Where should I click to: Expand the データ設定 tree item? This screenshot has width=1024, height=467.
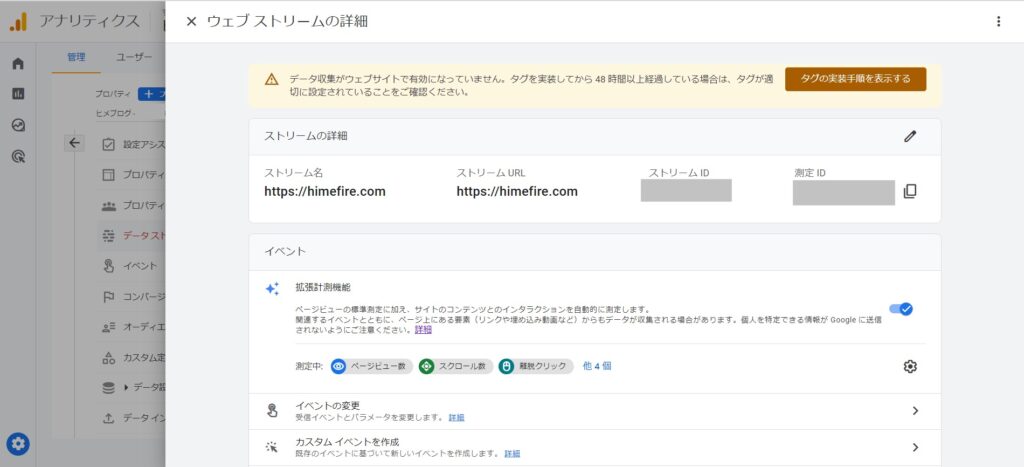pyautogui.click(x=126, y=387)
